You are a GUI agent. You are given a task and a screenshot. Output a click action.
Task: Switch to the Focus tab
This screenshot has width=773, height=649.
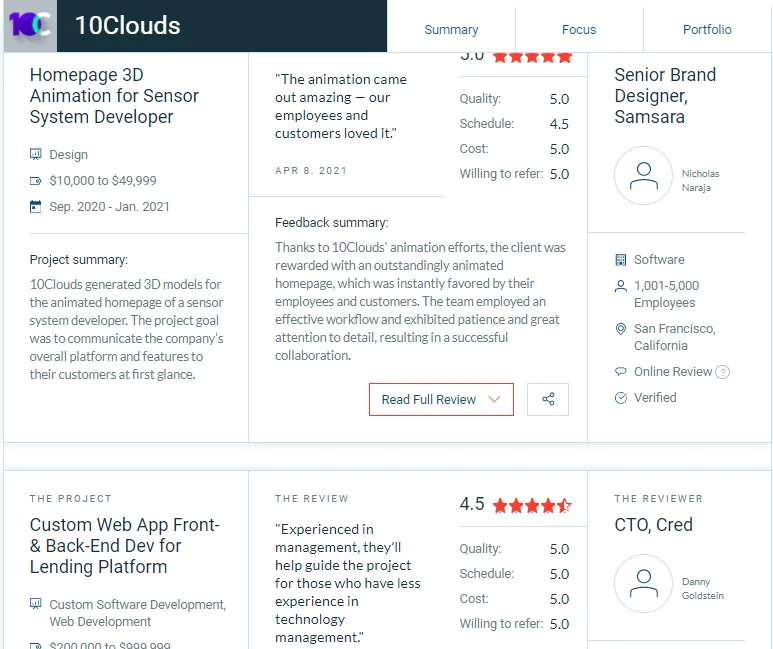(x=579, y=30)
